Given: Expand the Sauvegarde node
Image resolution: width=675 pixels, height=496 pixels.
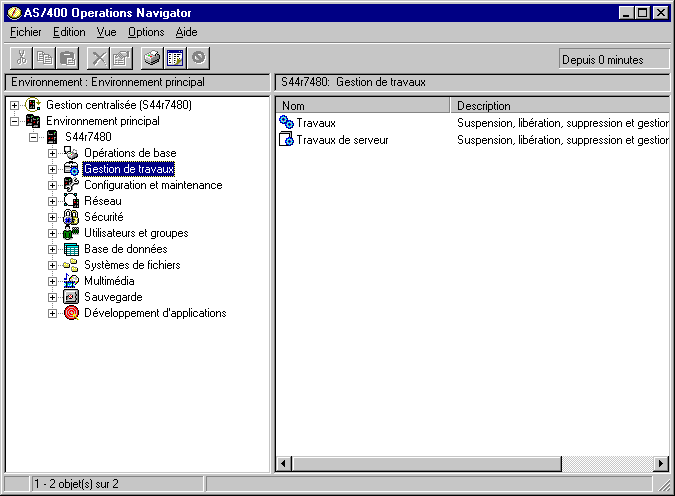Looking at the screenshot, I should pos(52,298).
